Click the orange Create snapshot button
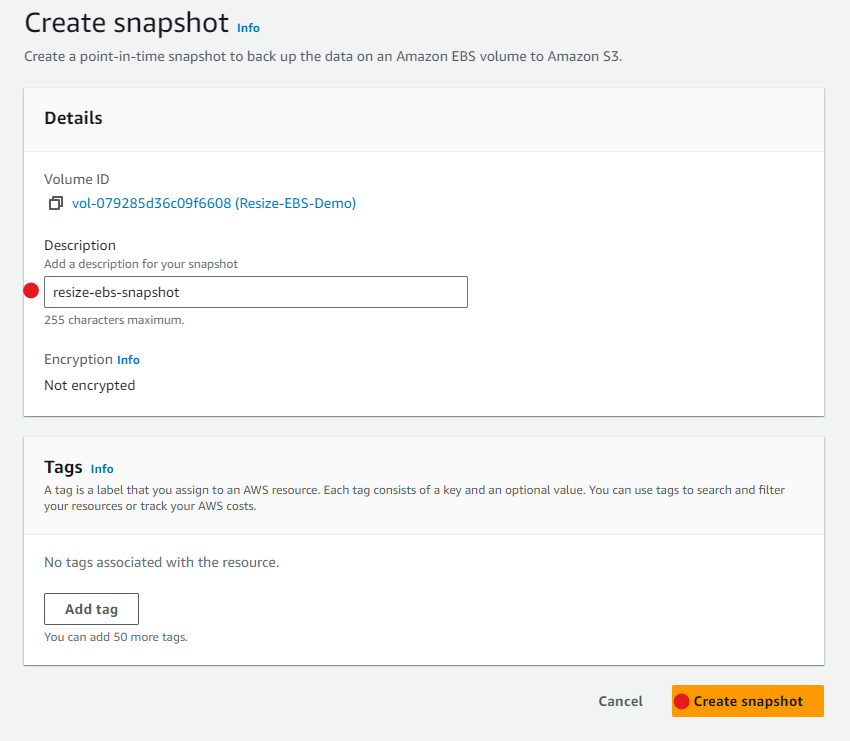Image resolution: width=850 pixels, height=741 pixels. click(x=748, y=701)
